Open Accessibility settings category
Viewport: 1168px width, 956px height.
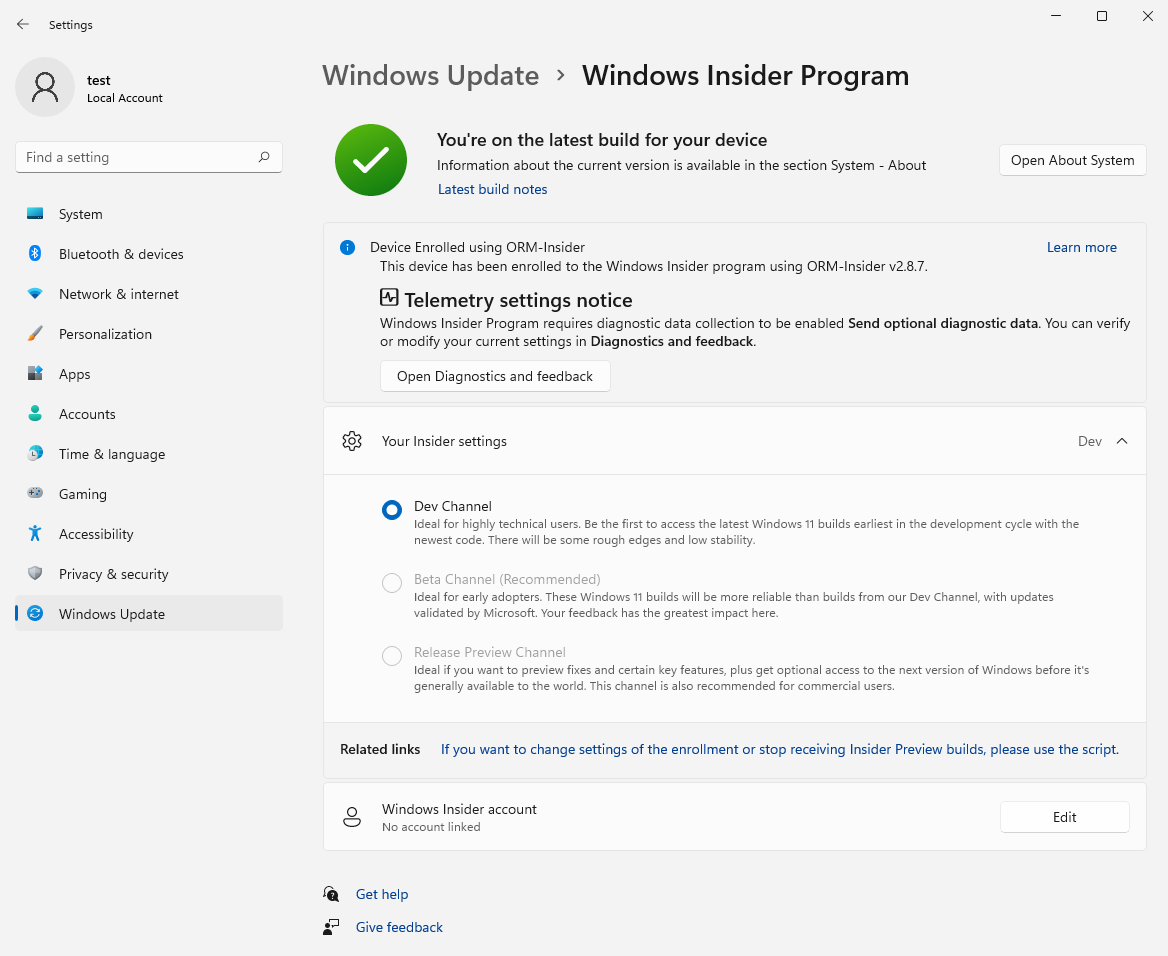pos(149,534)
